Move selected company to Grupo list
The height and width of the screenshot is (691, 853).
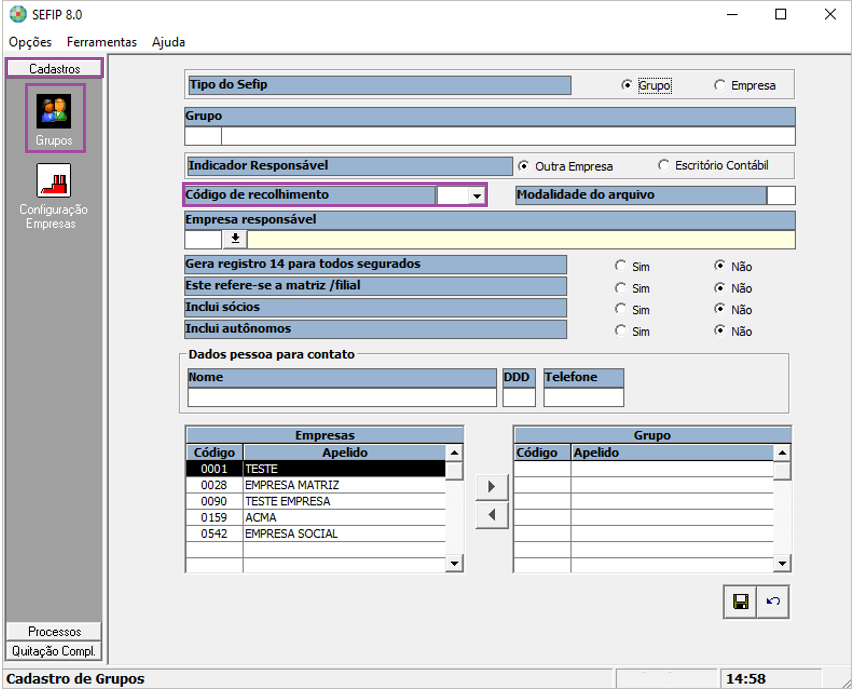tap(491, 487)
